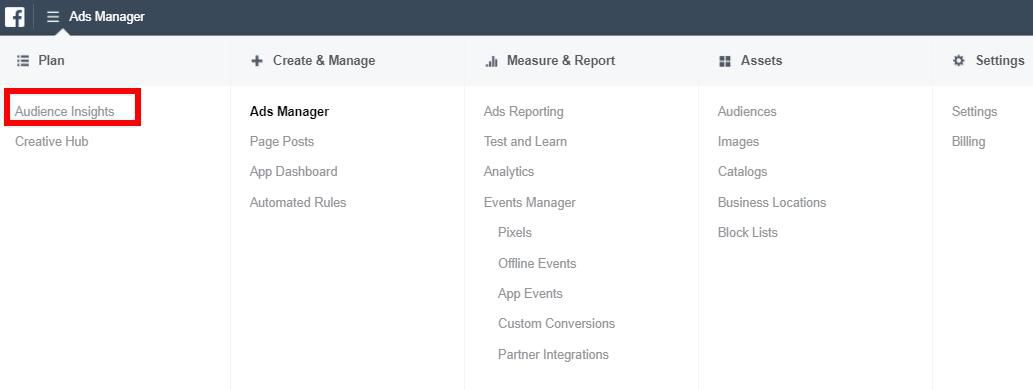The width and height of the screenshot is (1033, 390).
Task: Click the Assets grid icon
Action: pyautogui.click(x=725, y=61)
